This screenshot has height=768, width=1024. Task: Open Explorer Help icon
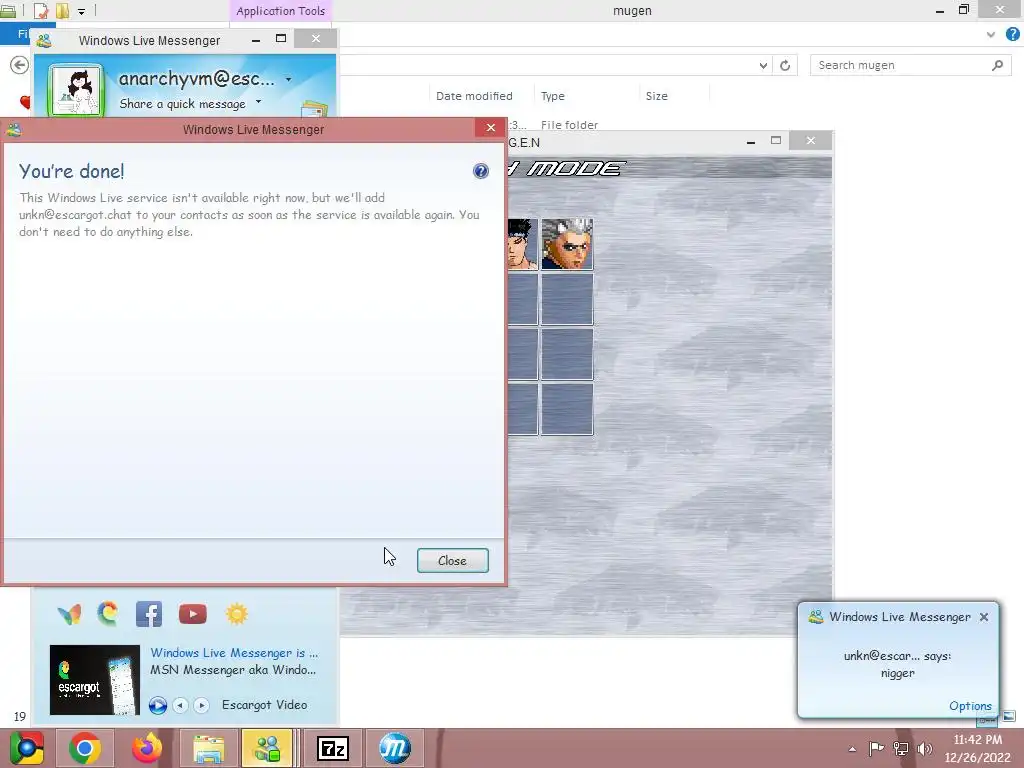point(1012,34)
